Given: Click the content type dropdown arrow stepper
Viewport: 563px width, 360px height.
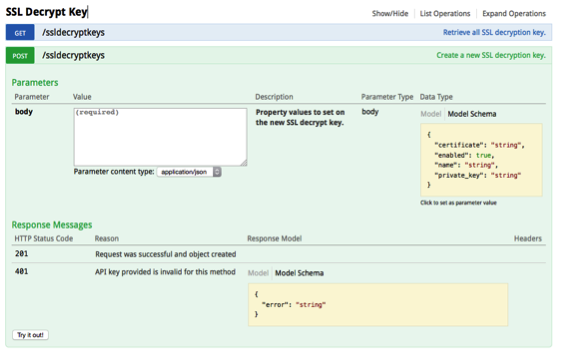Looking at the screenshot, I should pos(217,172).
